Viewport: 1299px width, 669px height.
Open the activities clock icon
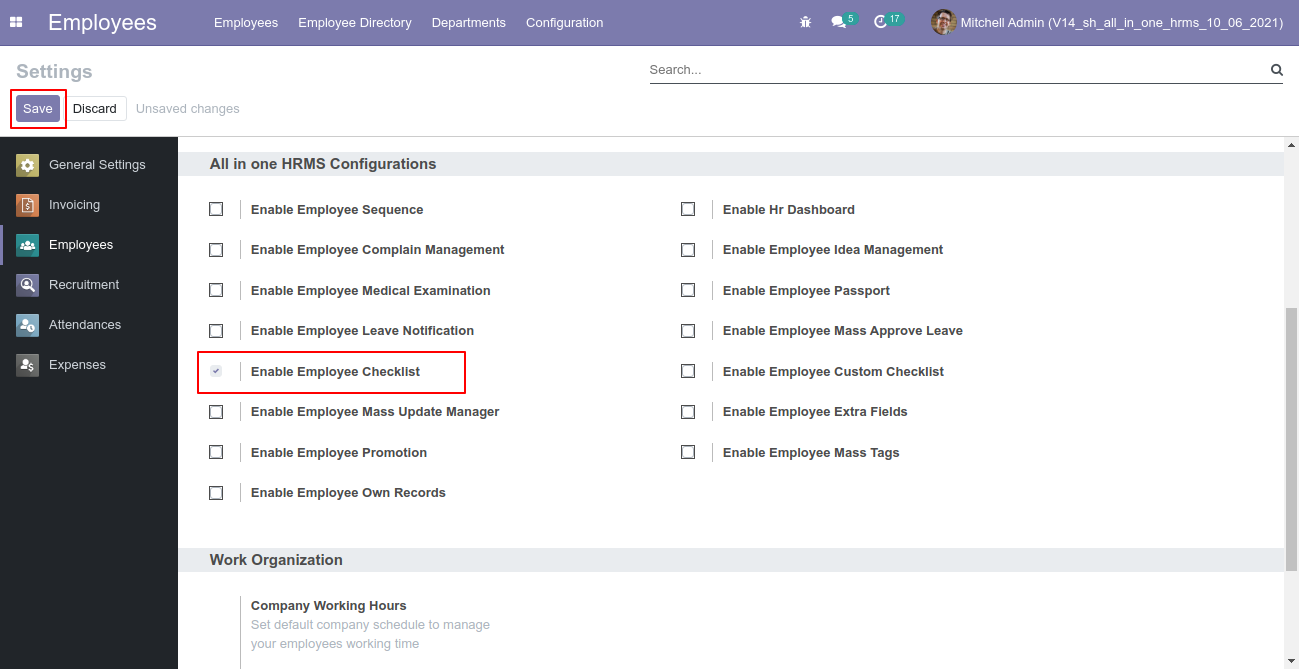tap(880, 22)
